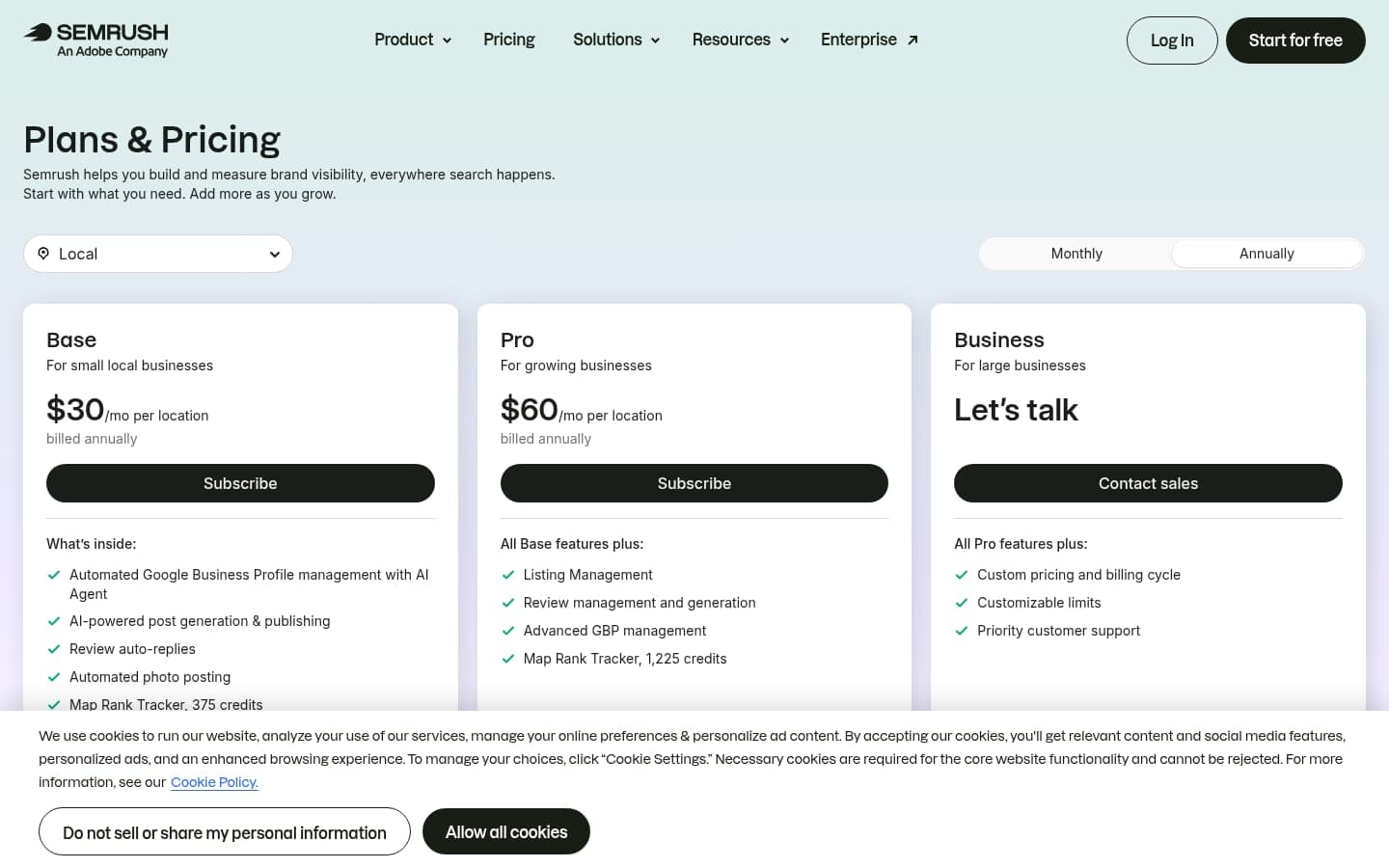Subscribe to the Pro plan
The height and width of the screenshot is (868, 1389).
coord(694,483)
